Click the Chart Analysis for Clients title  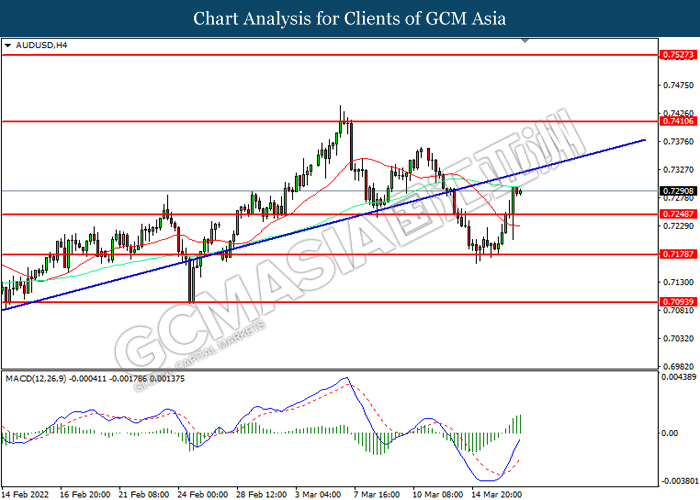tap(350, 18)
